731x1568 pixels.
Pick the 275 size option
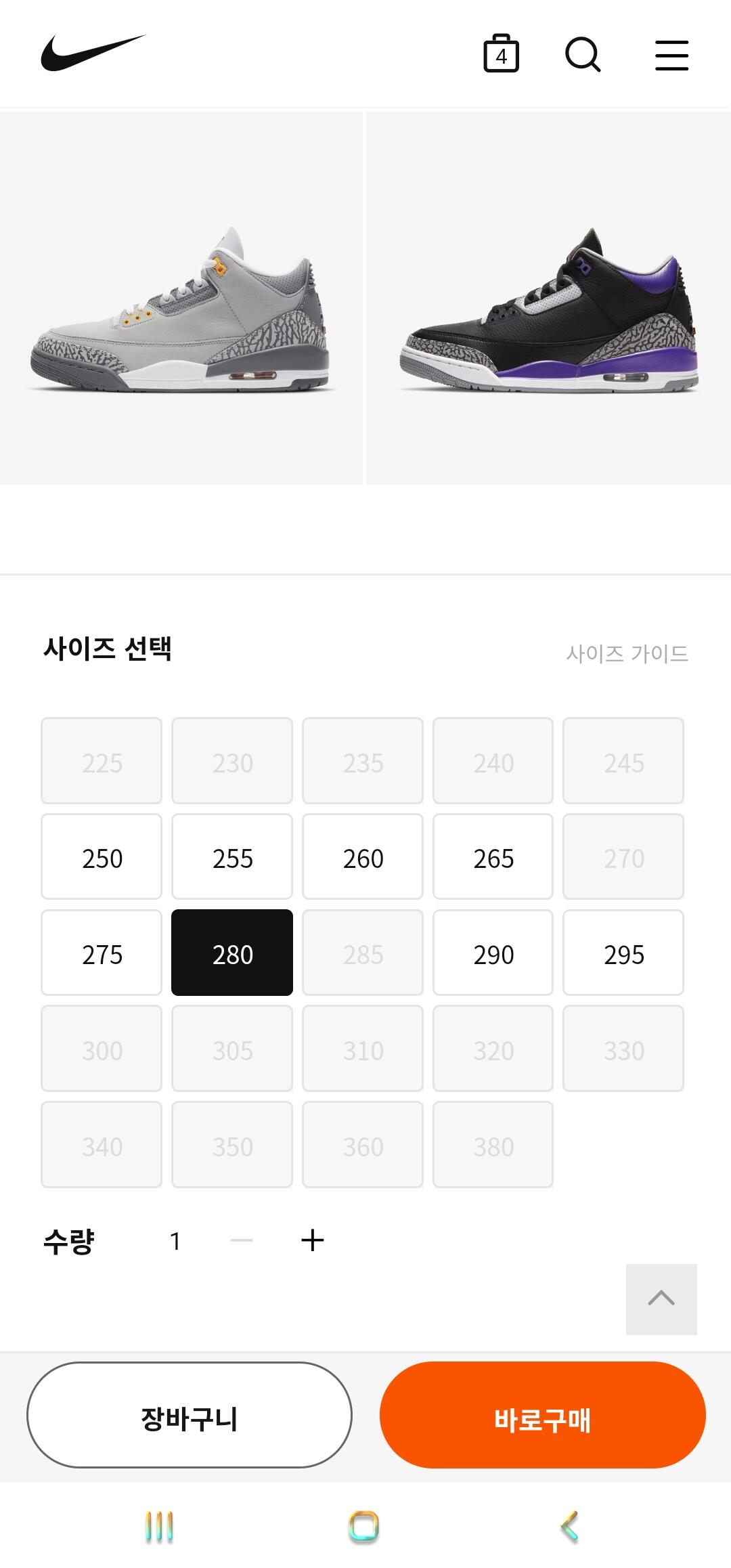[102, 953]
